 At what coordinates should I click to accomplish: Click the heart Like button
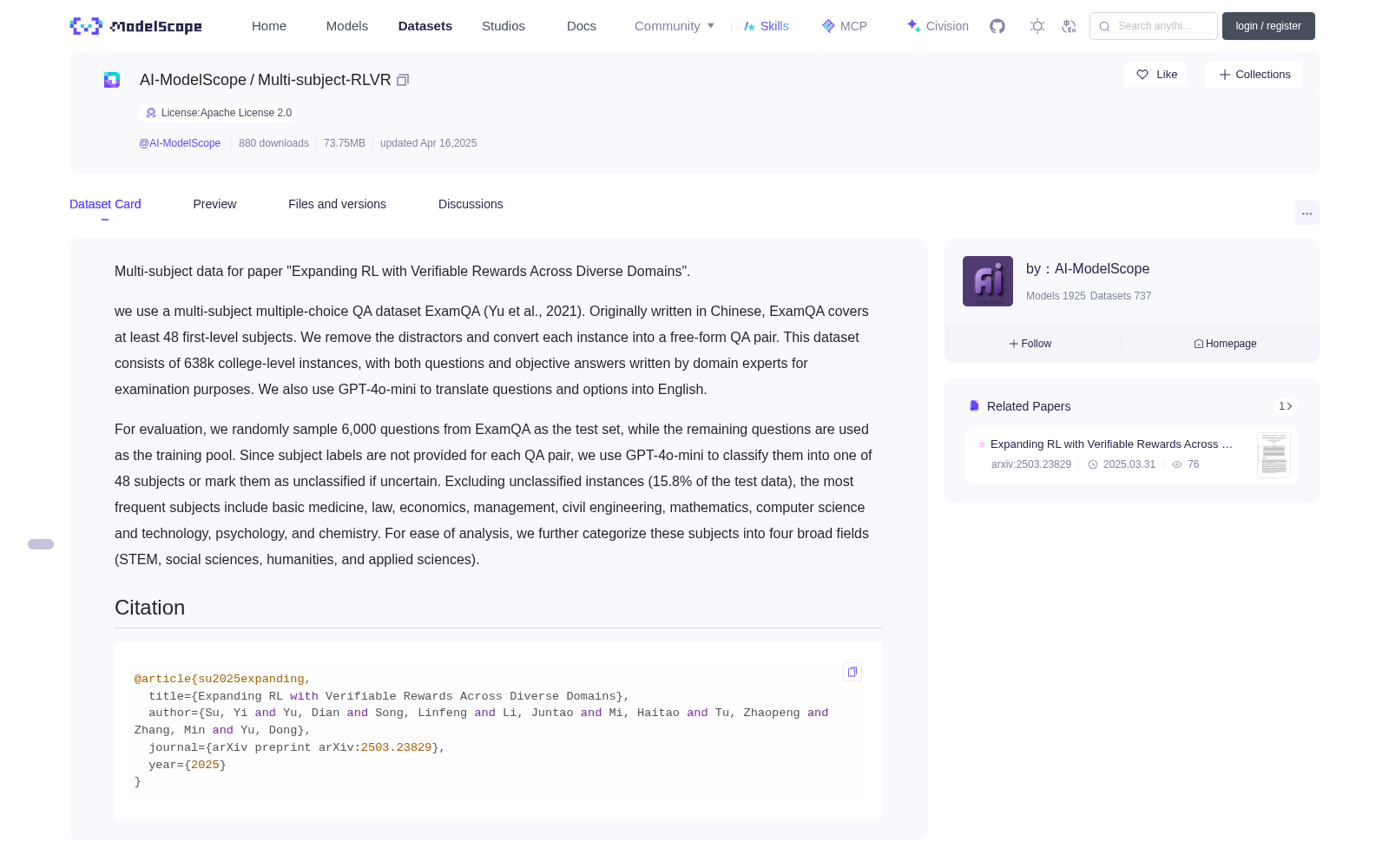point(1155,75)
